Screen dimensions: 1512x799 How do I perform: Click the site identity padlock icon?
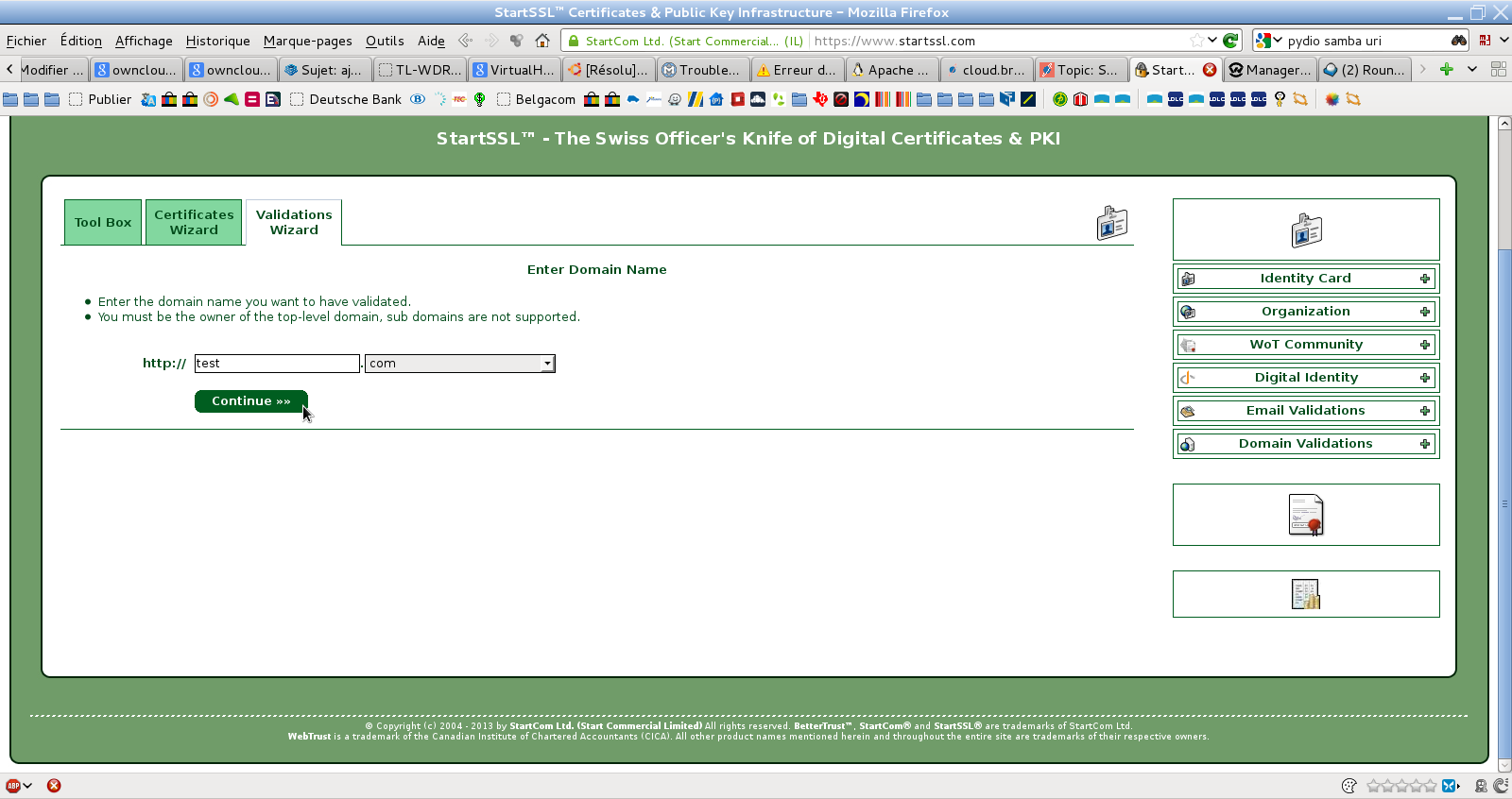pos(573,41)
